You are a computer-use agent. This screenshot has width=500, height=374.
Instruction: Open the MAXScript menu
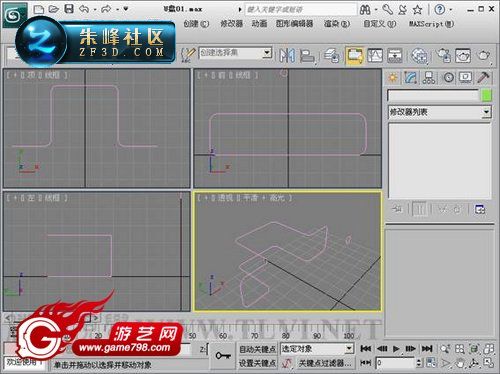pos(431,24)
